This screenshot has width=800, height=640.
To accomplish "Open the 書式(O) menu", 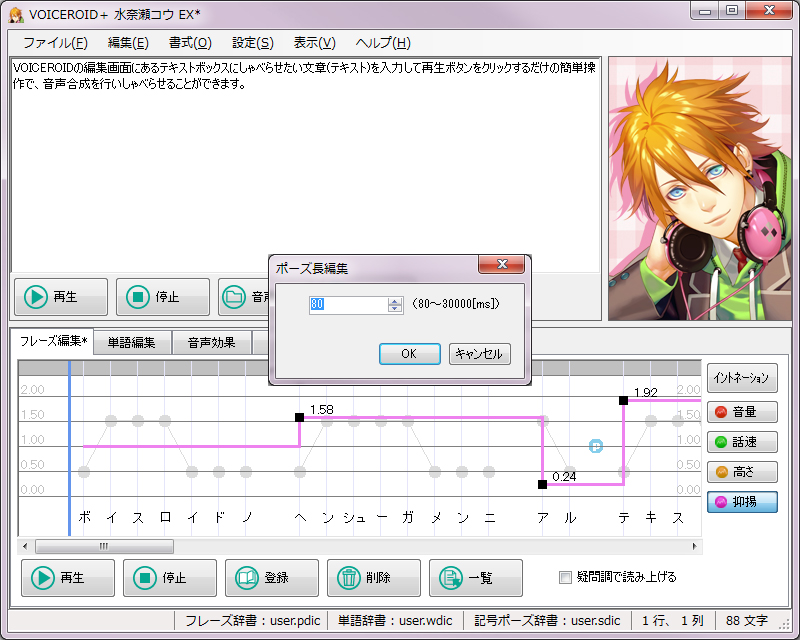I will click(190, 43).
